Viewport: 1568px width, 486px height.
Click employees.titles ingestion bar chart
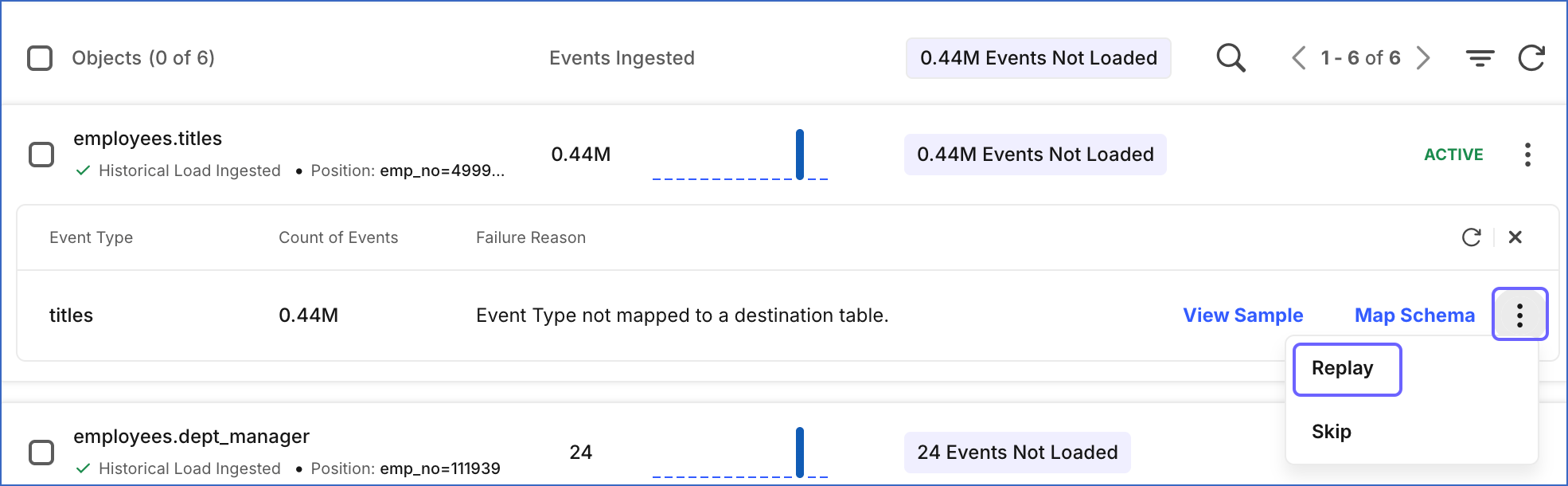pyautogui.click(x=740, y=155)
